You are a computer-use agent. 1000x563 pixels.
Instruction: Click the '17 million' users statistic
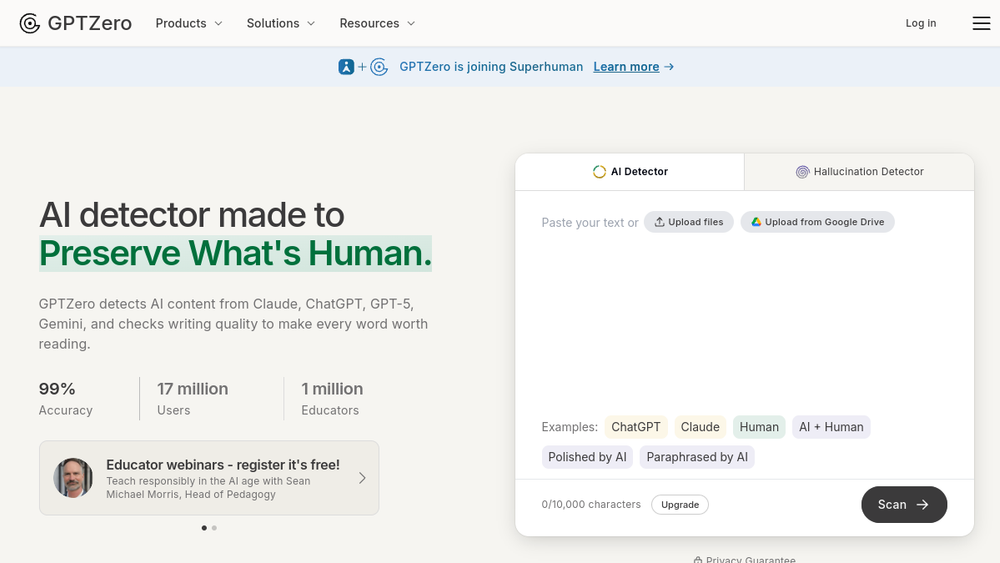click(193, 389)
